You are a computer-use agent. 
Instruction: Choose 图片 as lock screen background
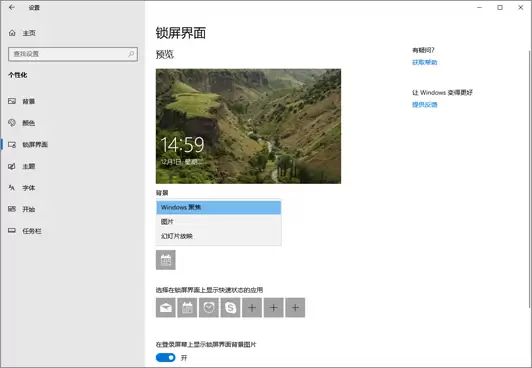pyautogui.click(x=218, y=221)
